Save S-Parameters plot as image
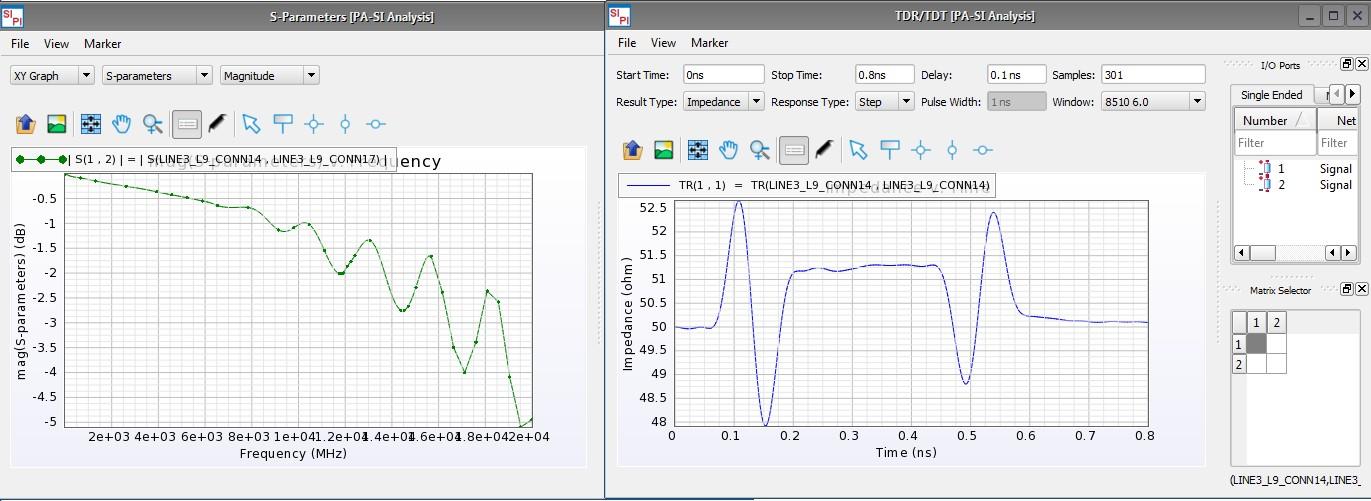The height and width of the screenshot is (501, 1371). click(57, 124)
